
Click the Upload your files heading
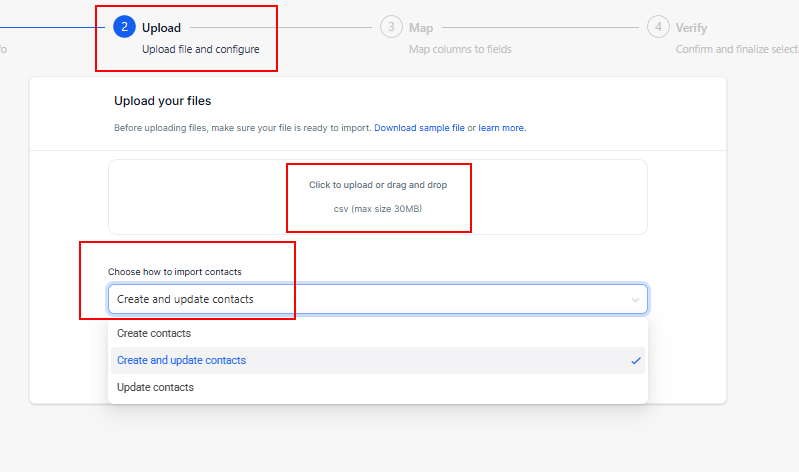(163, 101)
